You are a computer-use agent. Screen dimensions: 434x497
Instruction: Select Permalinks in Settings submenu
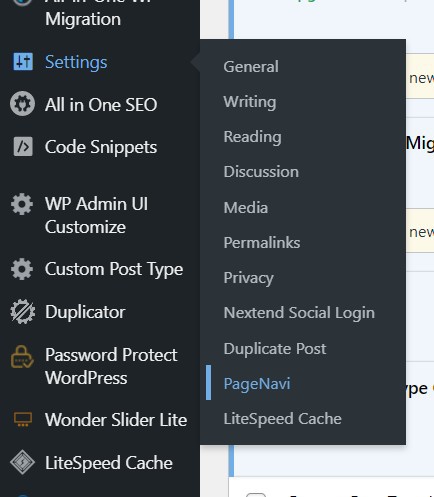tap(262, 243)
